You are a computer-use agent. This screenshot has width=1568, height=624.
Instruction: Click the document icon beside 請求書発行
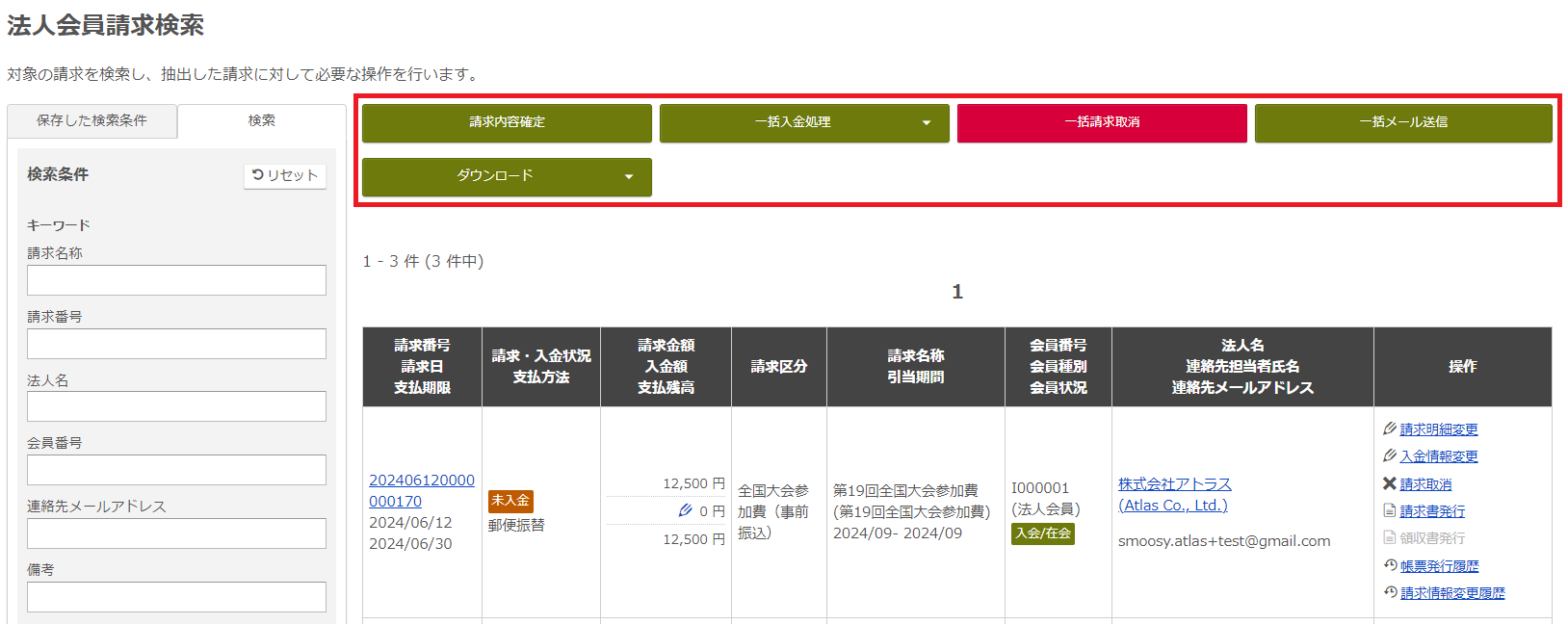click(x=1390, y=510)
